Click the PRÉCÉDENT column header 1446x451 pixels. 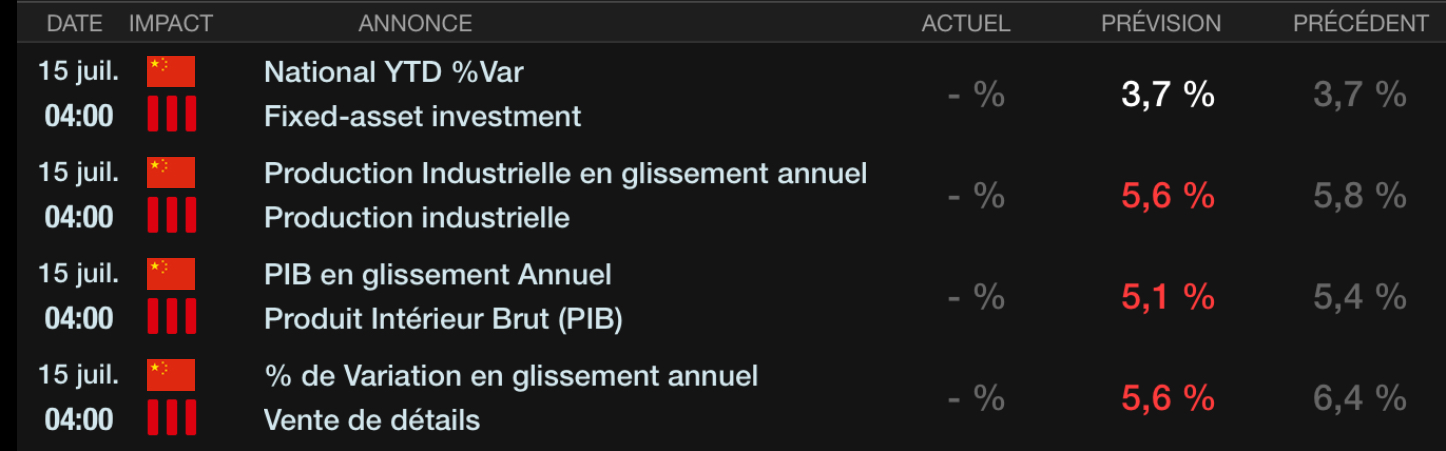pos(1361,23)
